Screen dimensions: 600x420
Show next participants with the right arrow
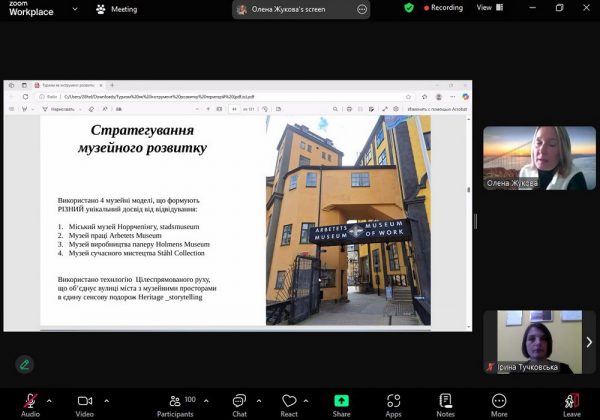[589, 342]
